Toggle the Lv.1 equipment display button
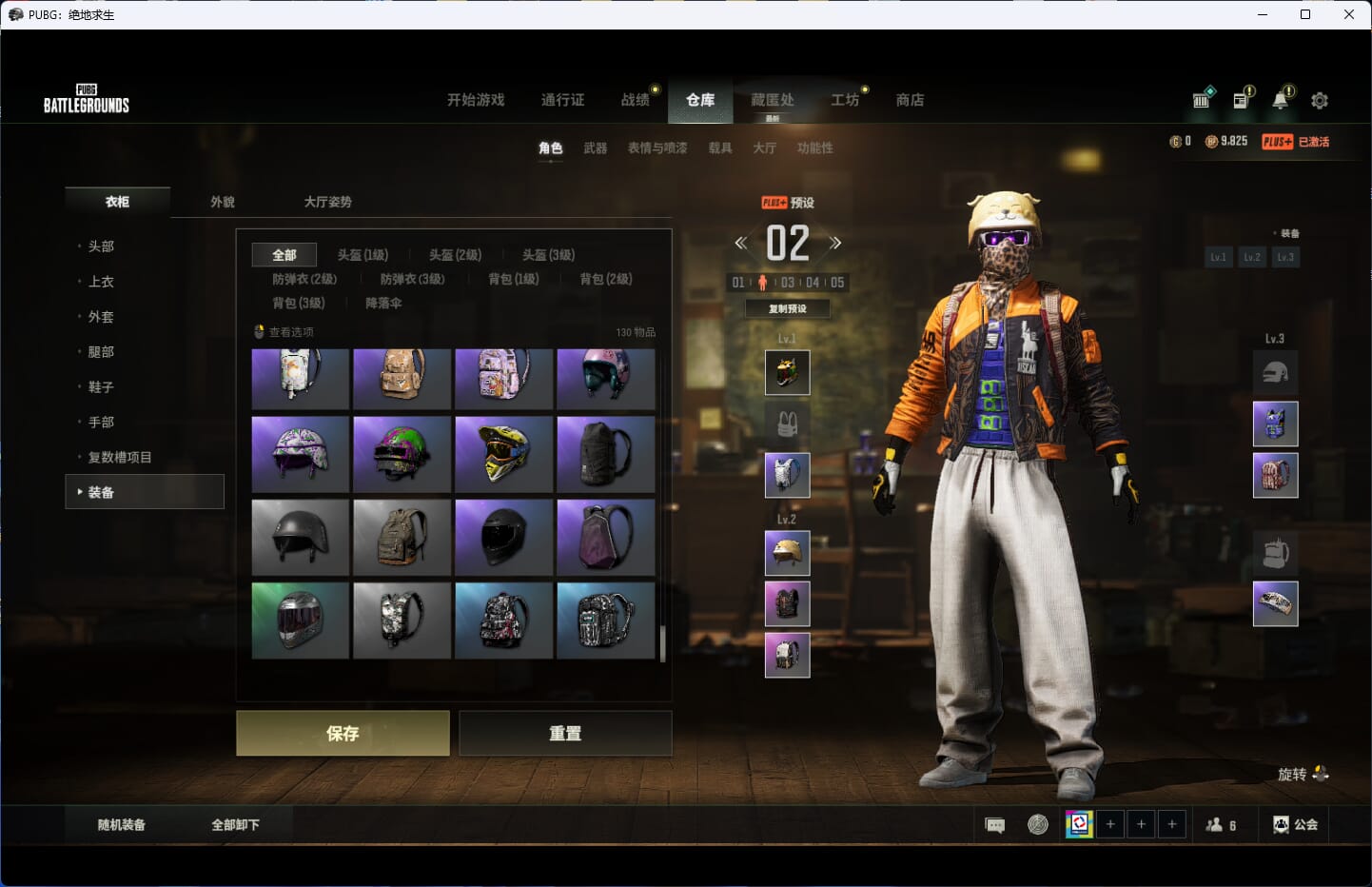This screenshot has height=887, width=1372. tap(1219, 257)
